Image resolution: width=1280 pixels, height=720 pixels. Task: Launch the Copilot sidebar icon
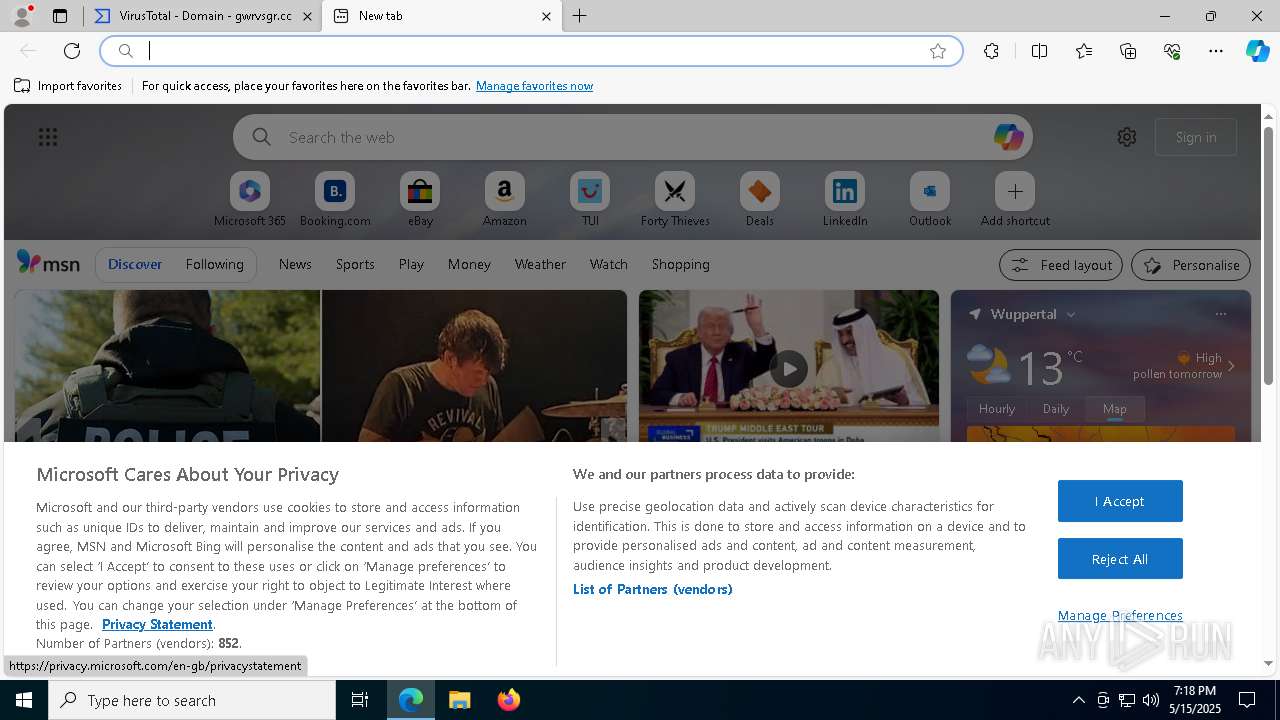tap(1257, 51)
